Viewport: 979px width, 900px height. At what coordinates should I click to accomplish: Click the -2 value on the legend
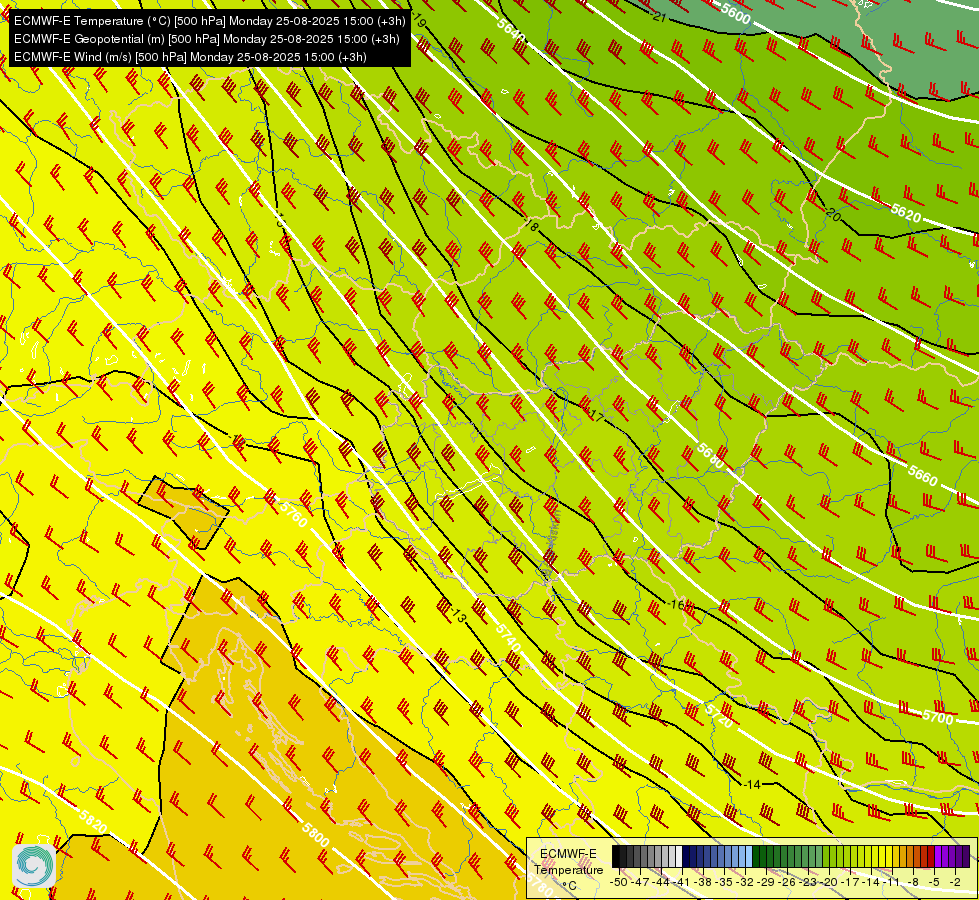tap(955, 882)
